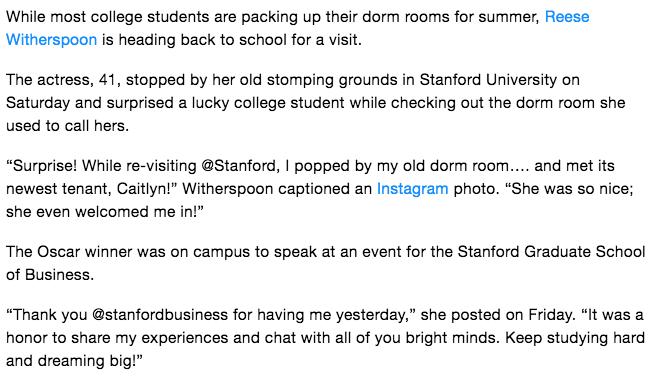Click 'Saturday' in the second paragraph

point(38,103)
